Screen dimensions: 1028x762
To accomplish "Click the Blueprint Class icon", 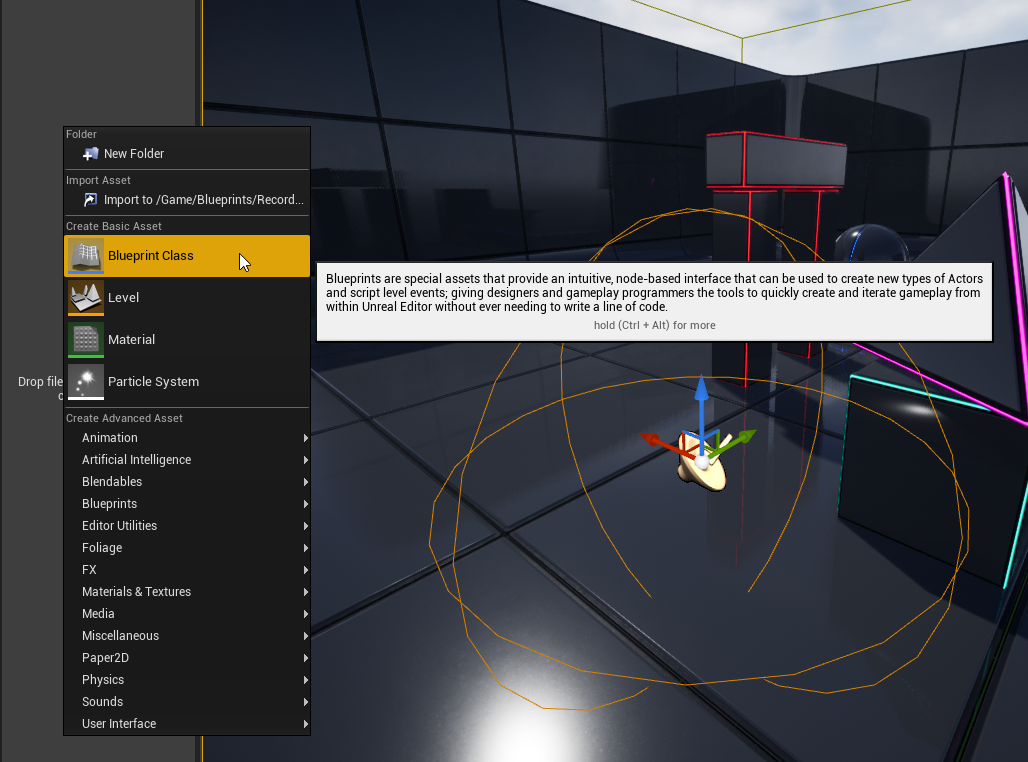I will click(x=86, y=256).
